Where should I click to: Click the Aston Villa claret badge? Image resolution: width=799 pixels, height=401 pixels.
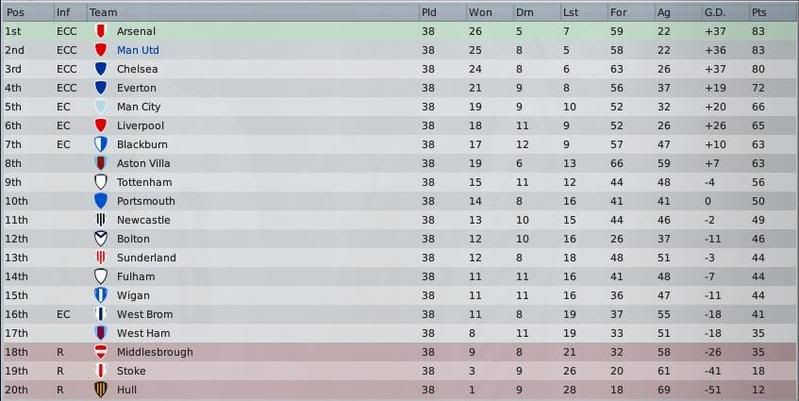point(101,163)
